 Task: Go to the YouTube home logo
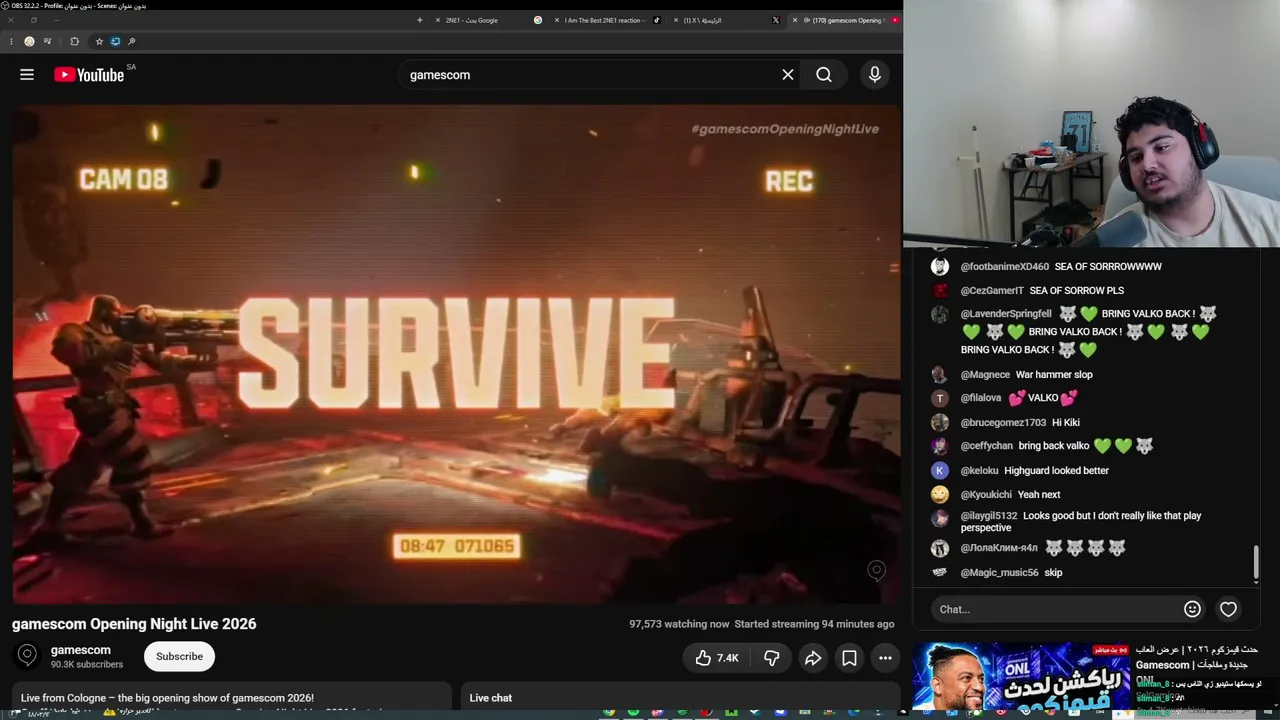coord(89,75)
